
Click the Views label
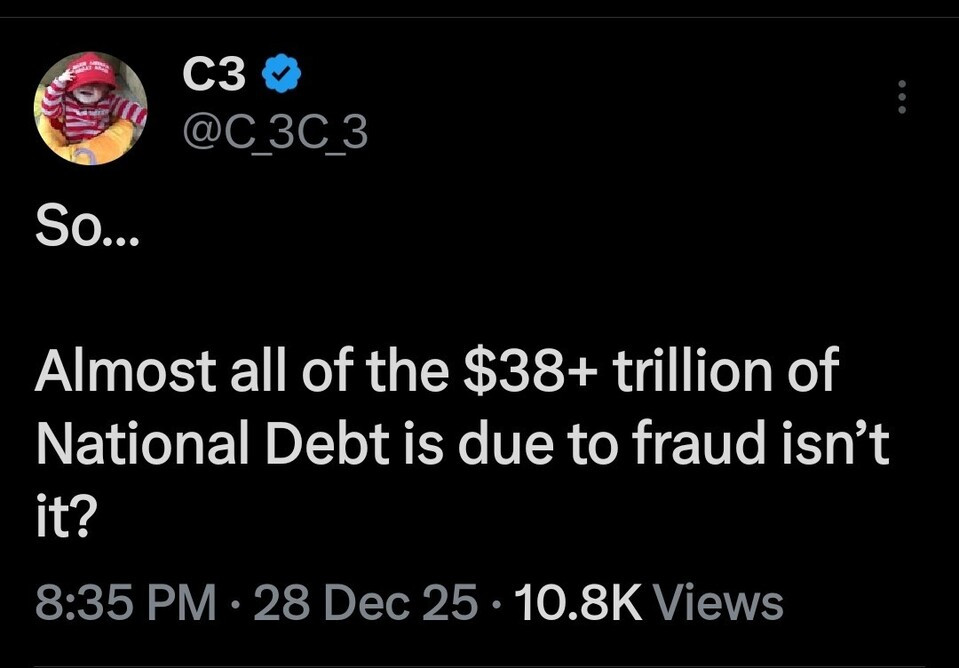coord(717,603)
